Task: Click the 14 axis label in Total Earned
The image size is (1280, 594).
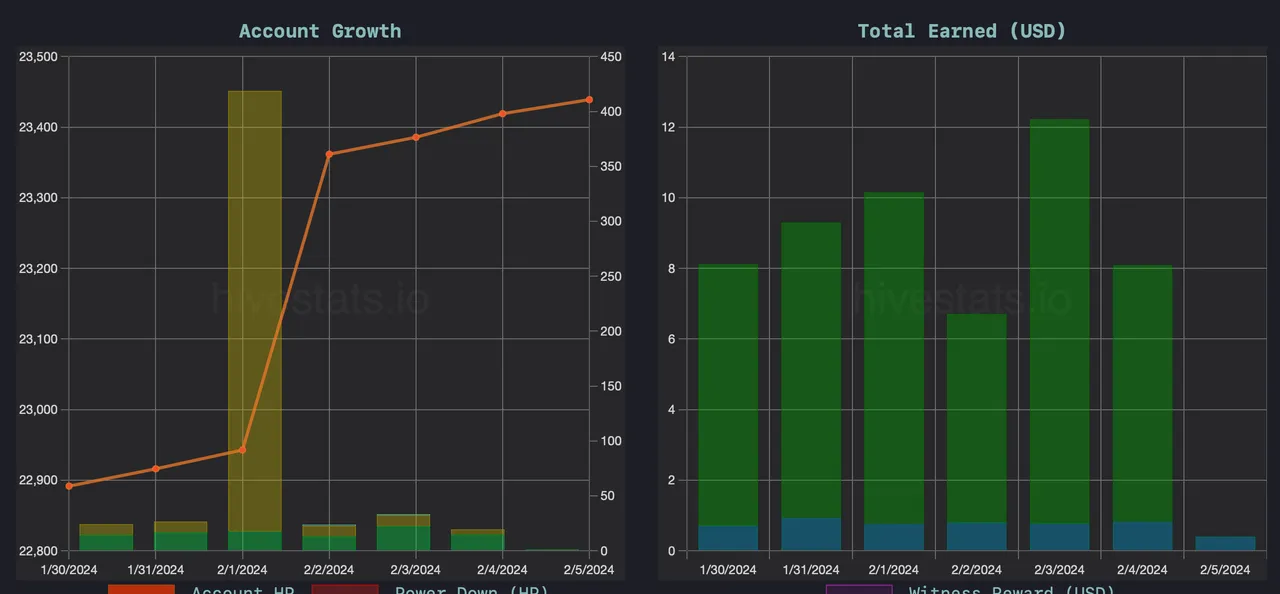Action: tap(668, 57)
